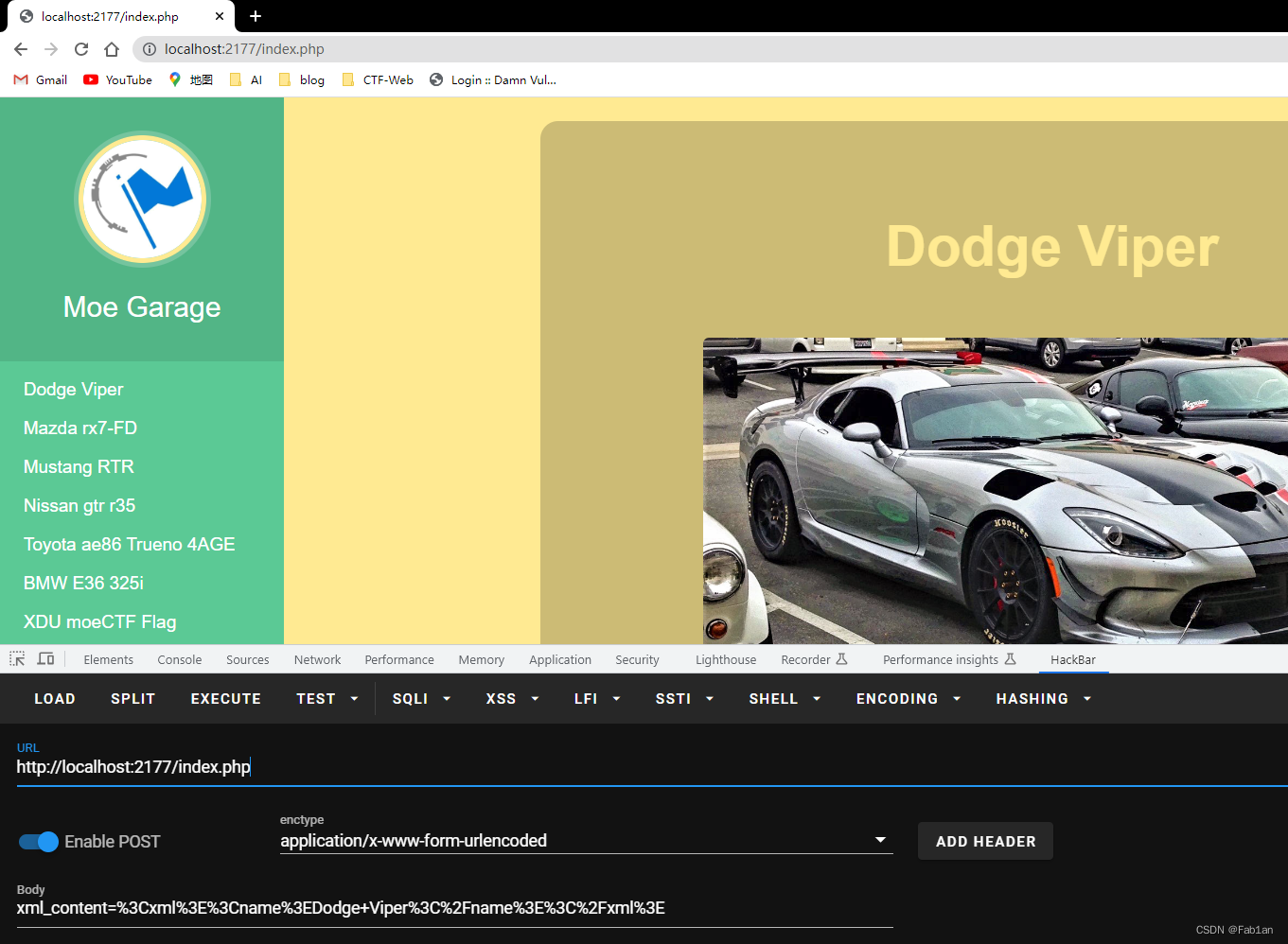Open the YouTube bookmark

click(x=117, y=80)
